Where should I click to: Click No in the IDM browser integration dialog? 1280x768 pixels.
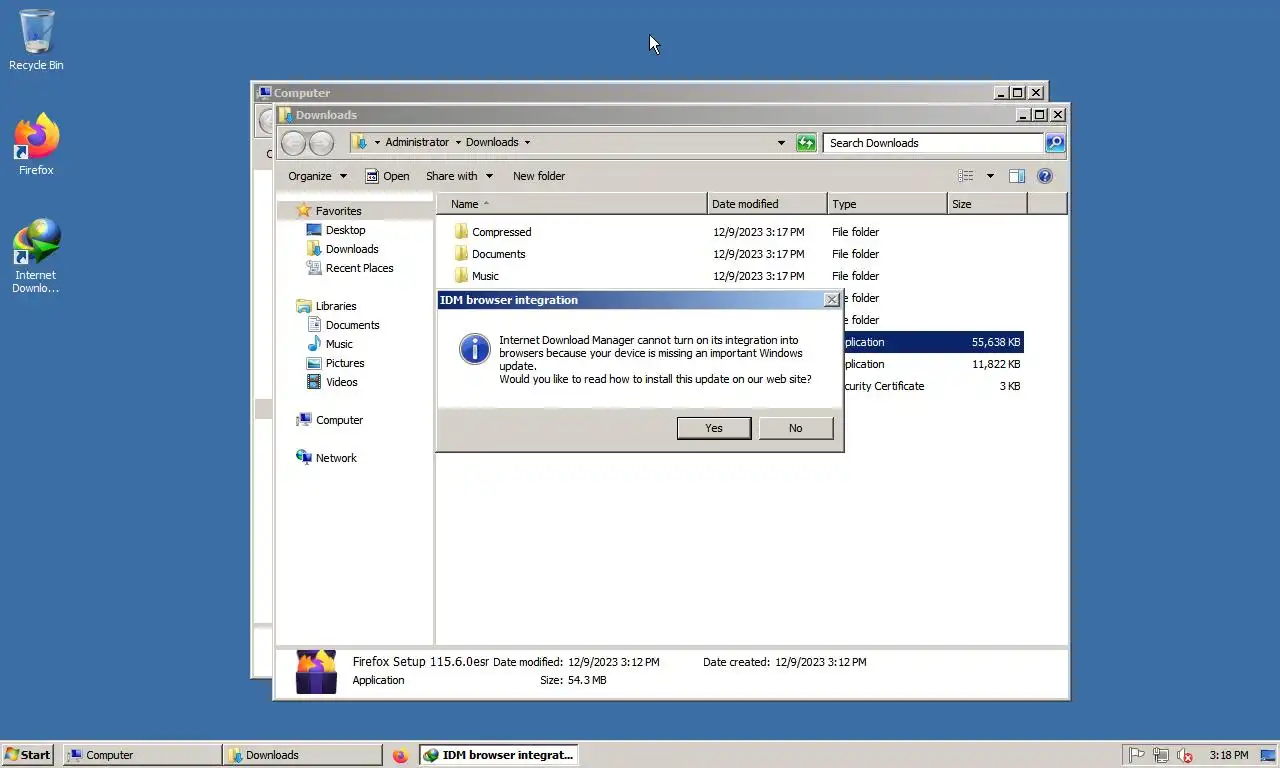[x=795, y=428]
